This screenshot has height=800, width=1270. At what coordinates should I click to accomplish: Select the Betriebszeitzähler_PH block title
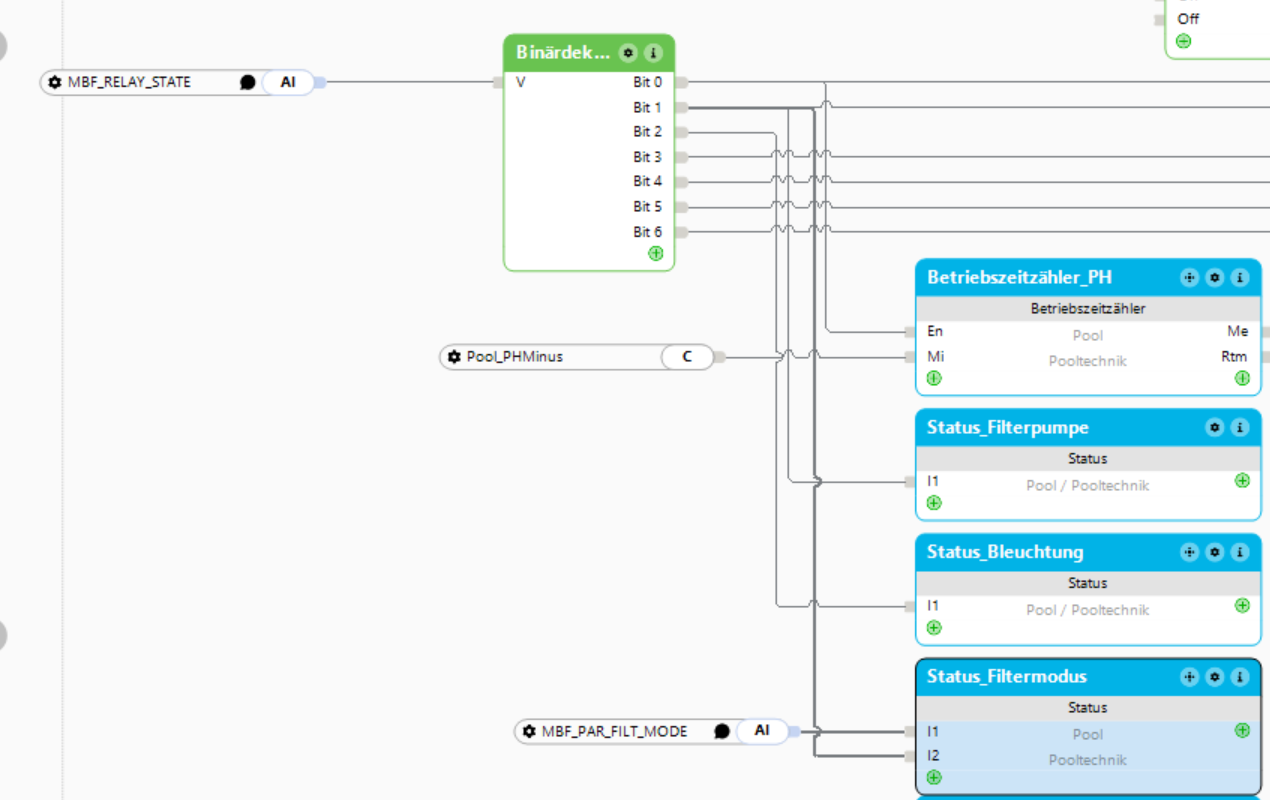1019,278
